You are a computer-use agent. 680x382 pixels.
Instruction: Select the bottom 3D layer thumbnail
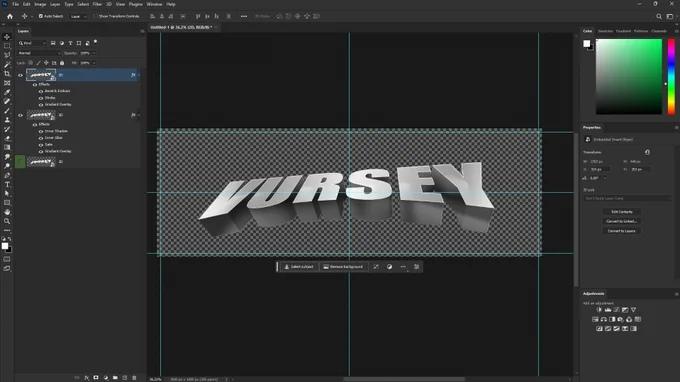click(x=41, y=162)
